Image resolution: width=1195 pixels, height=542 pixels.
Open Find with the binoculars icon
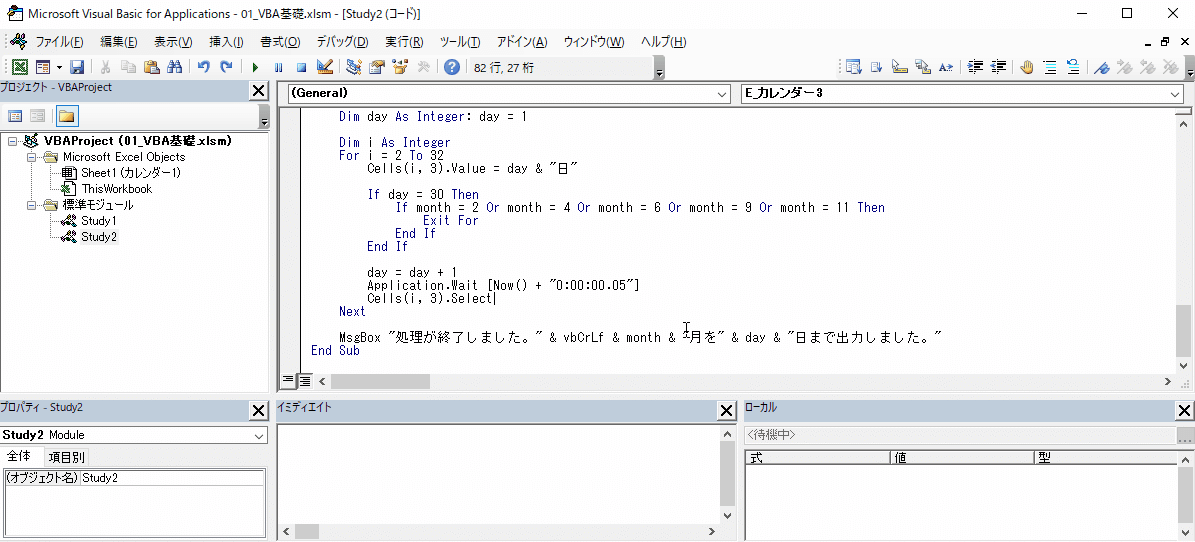(175, 67)
